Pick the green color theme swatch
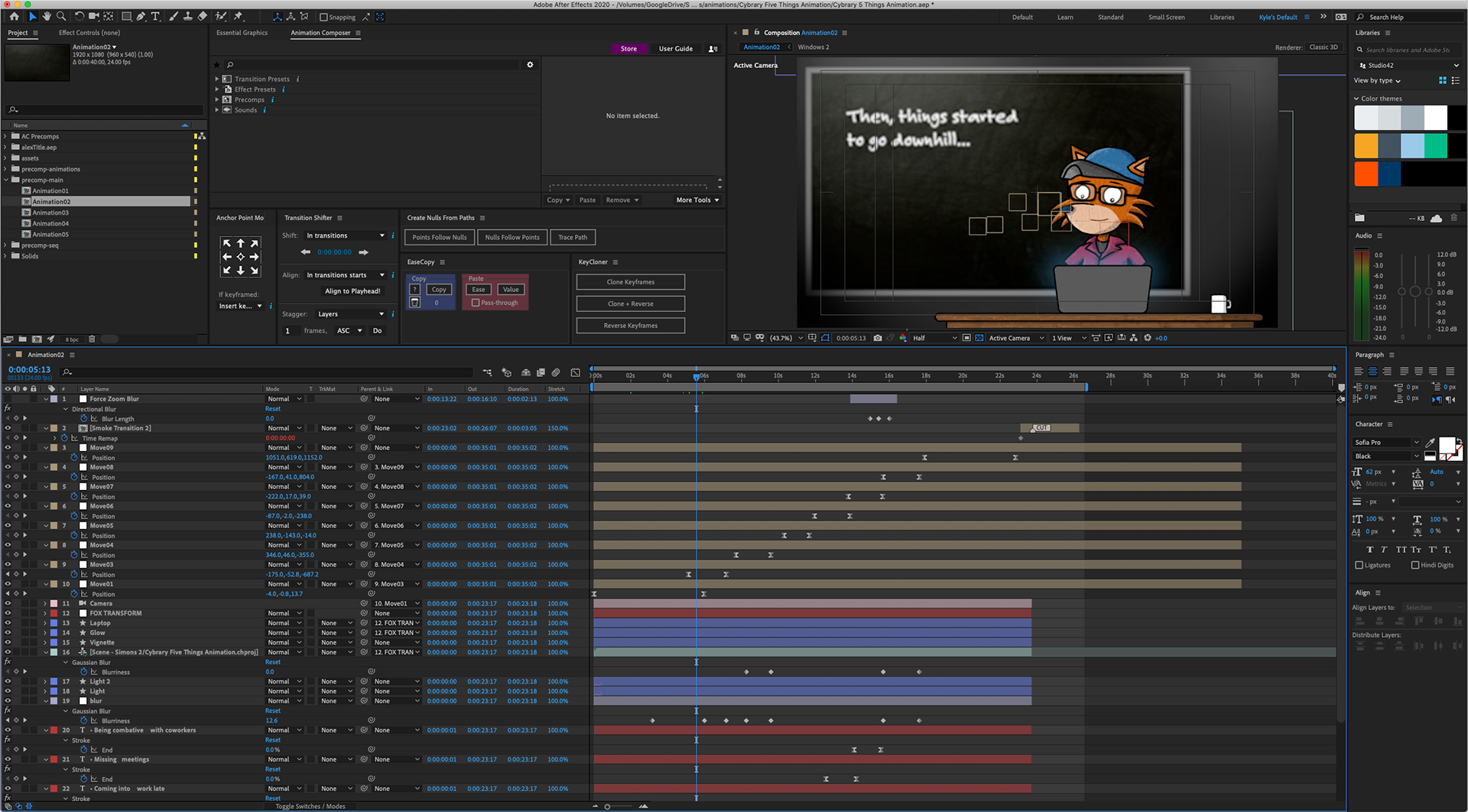 point(1436,145)
